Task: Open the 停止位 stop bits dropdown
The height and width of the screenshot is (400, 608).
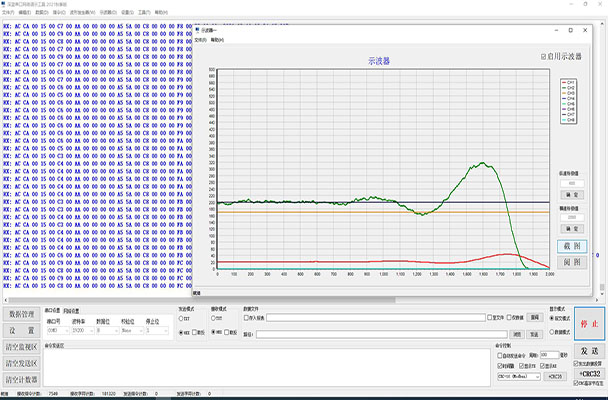Action: point(156,330)
